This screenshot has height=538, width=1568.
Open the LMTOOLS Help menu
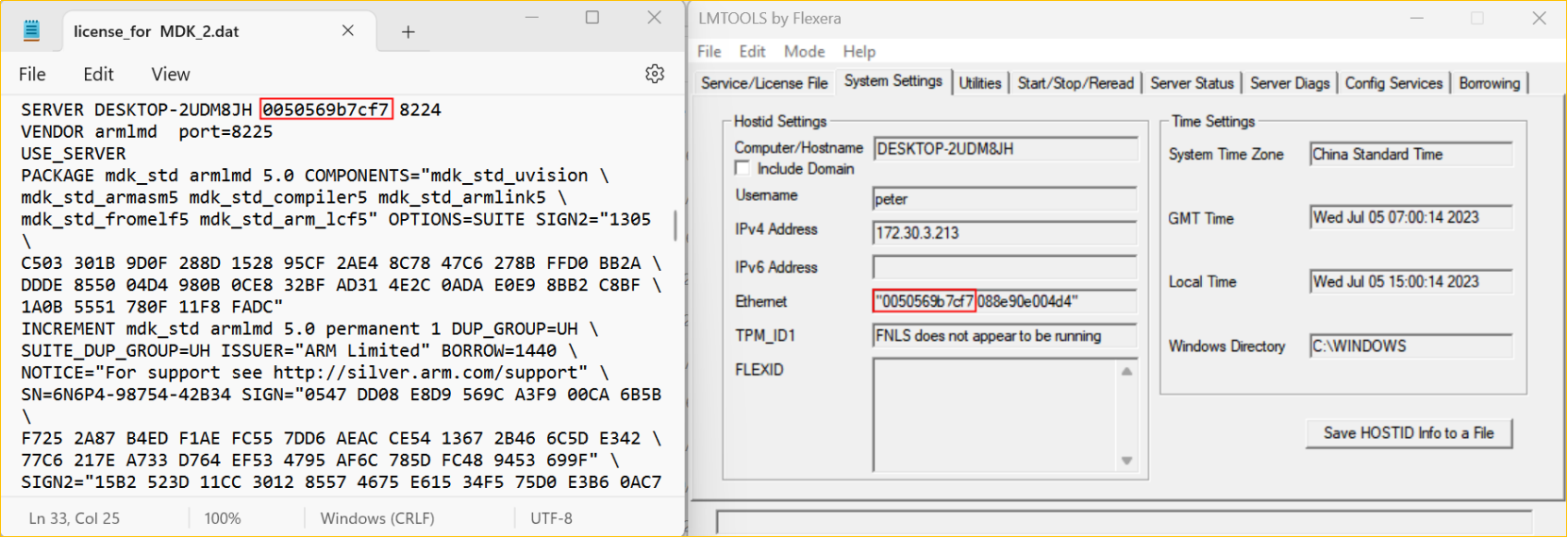coord(859,51)
